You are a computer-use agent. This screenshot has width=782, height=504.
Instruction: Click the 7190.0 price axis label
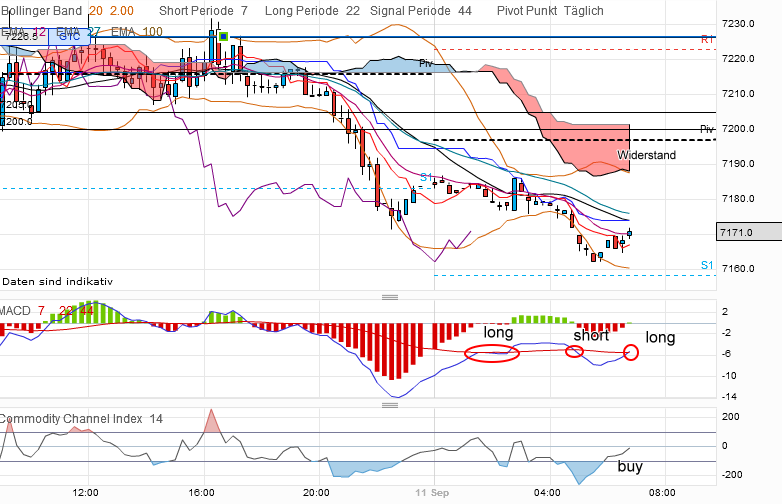[x=738, y=163]
